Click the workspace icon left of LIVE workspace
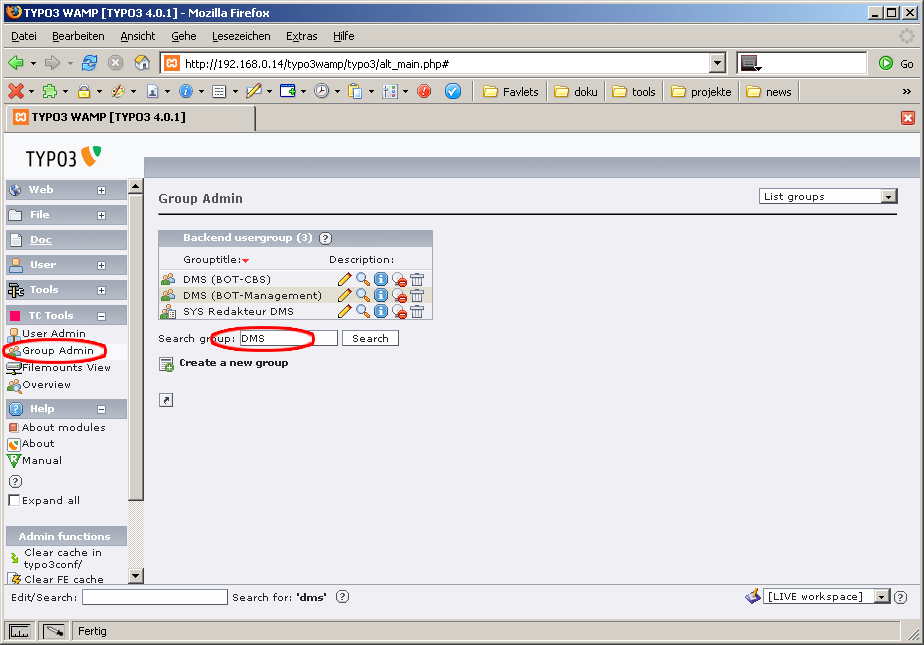 [753, 597]
